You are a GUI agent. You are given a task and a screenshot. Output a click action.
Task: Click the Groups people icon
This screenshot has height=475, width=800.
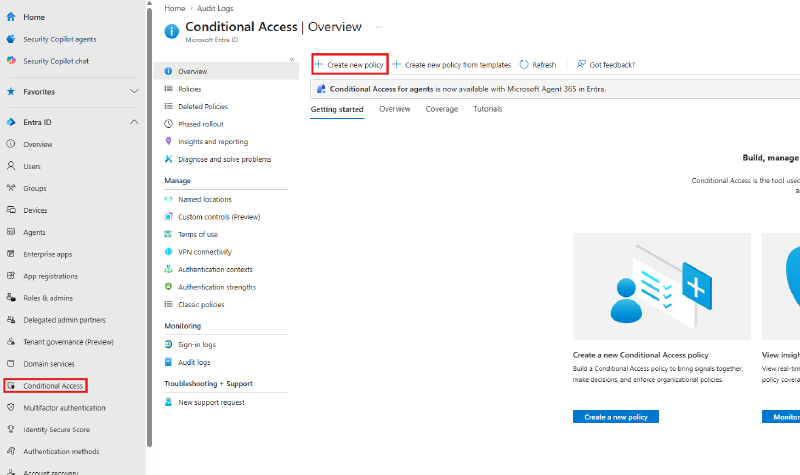click(11, 188)
